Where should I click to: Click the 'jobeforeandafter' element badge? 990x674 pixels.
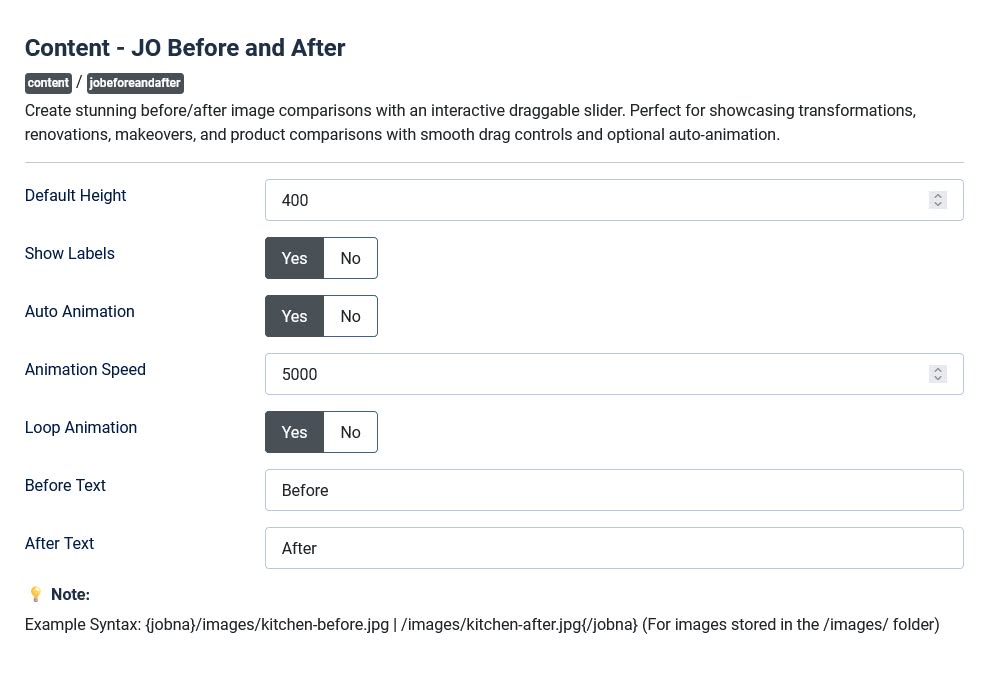click(x=135, y=83)
